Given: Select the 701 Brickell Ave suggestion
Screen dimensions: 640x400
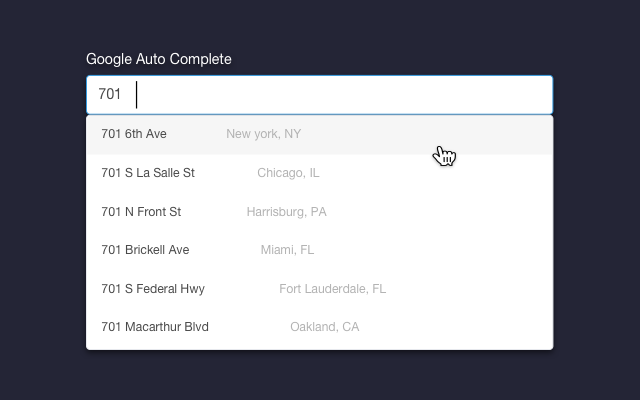Looking at the screenshot, I should (x=145, y=250).
